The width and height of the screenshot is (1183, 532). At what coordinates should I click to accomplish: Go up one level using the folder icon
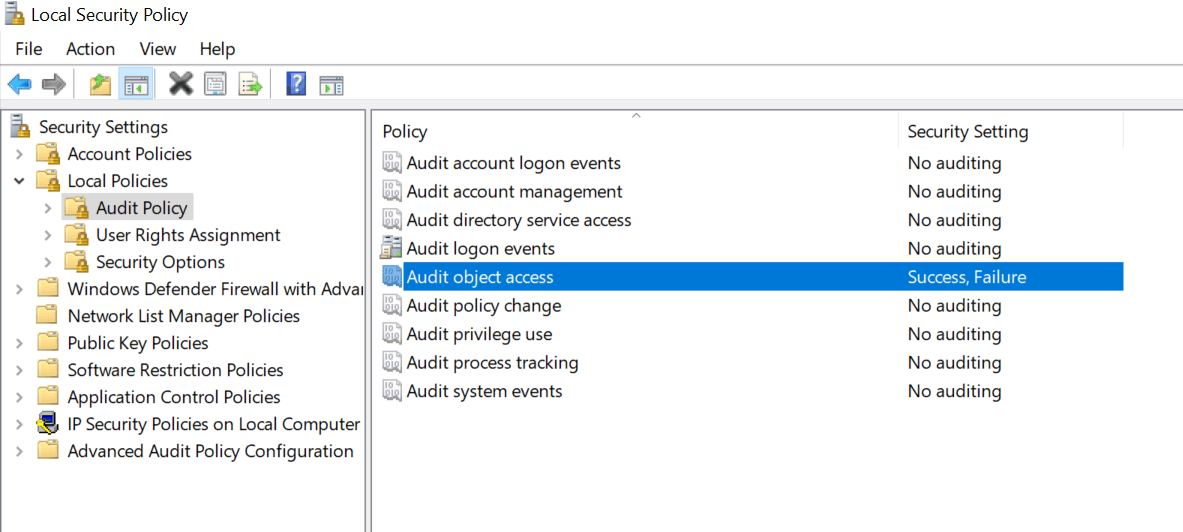(100, 84)
